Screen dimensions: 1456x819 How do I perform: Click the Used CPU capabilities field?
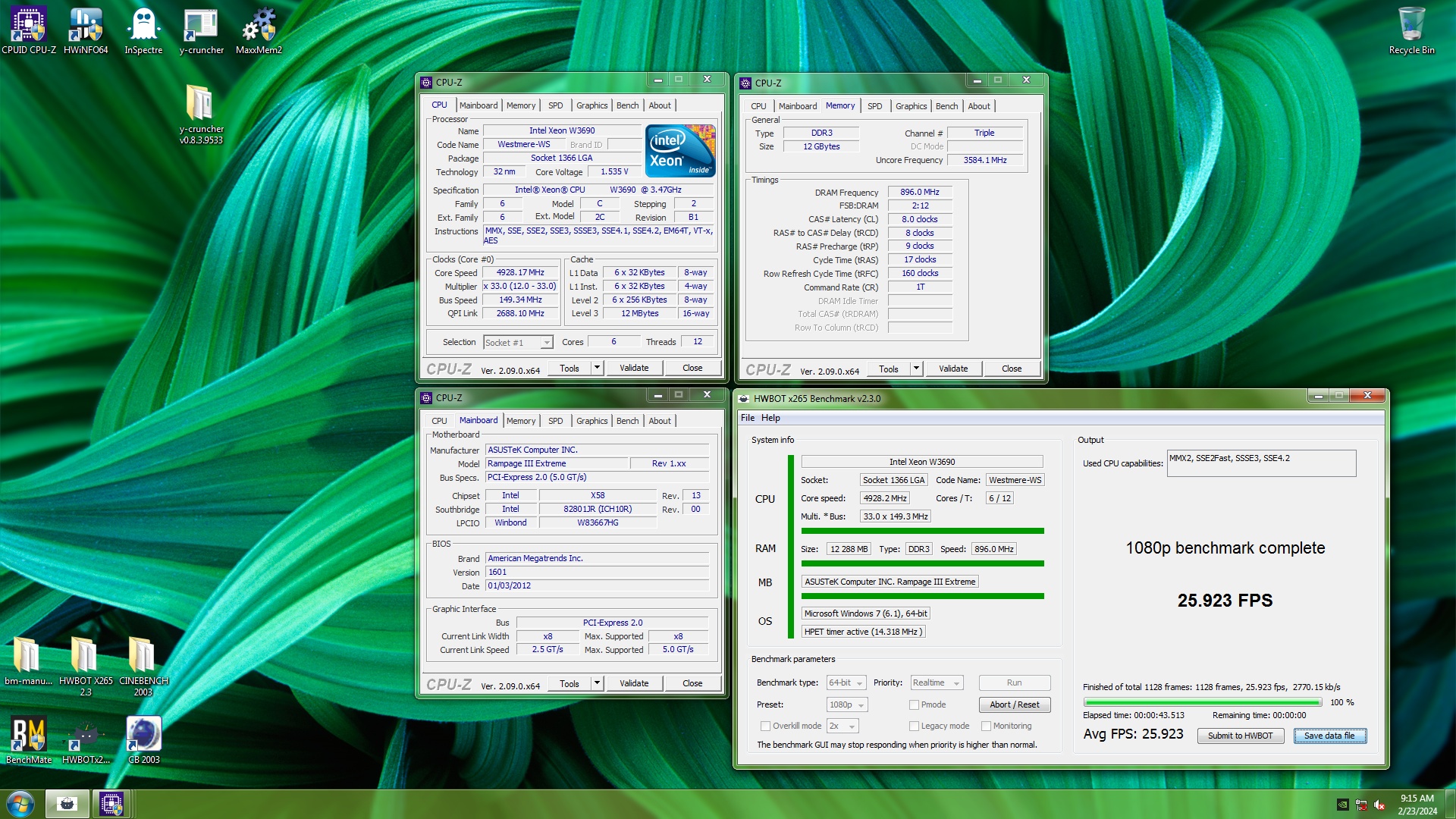1261,463
